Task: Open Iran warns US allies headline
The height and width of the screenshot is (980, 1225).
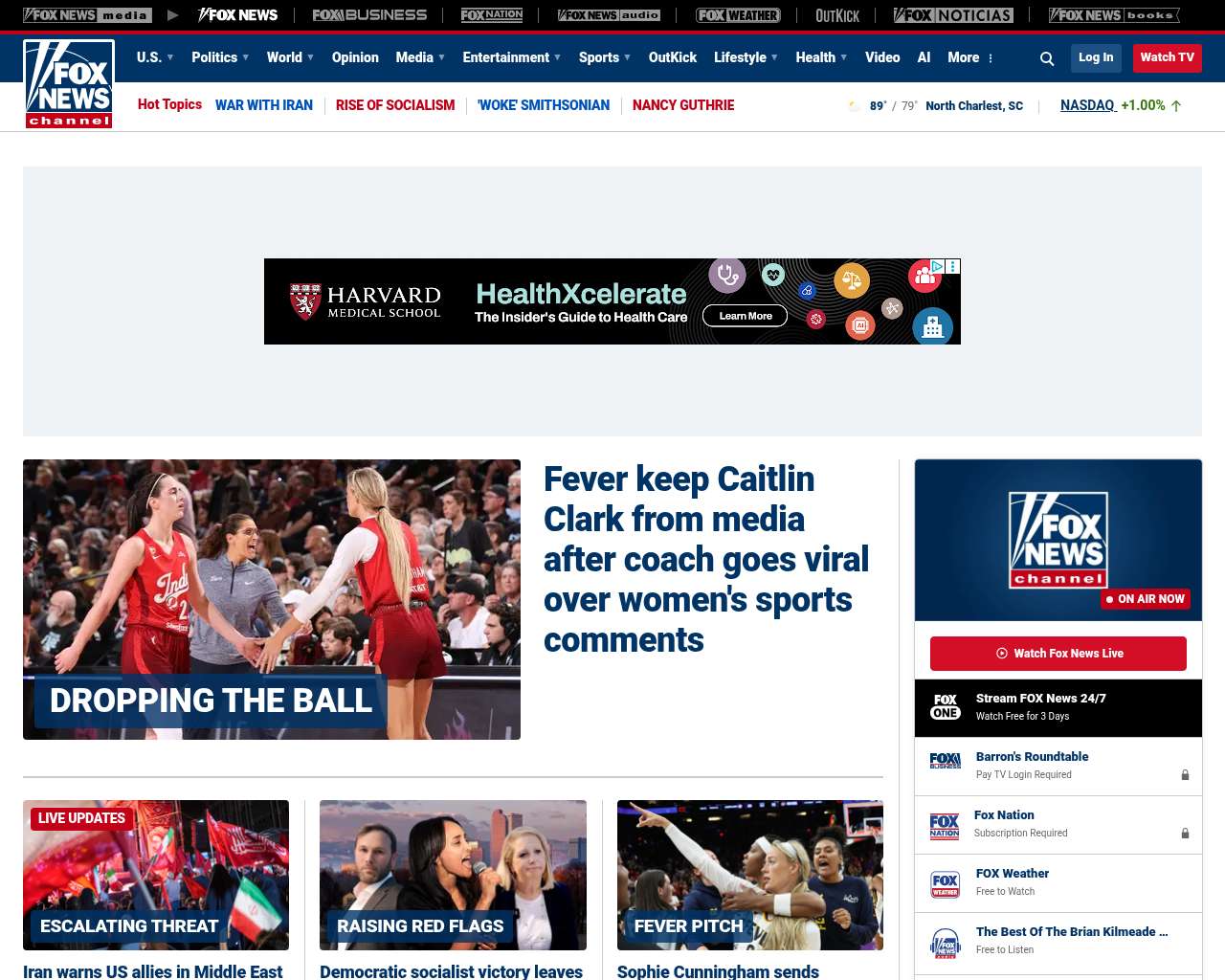Action: [x=153, y=971]
